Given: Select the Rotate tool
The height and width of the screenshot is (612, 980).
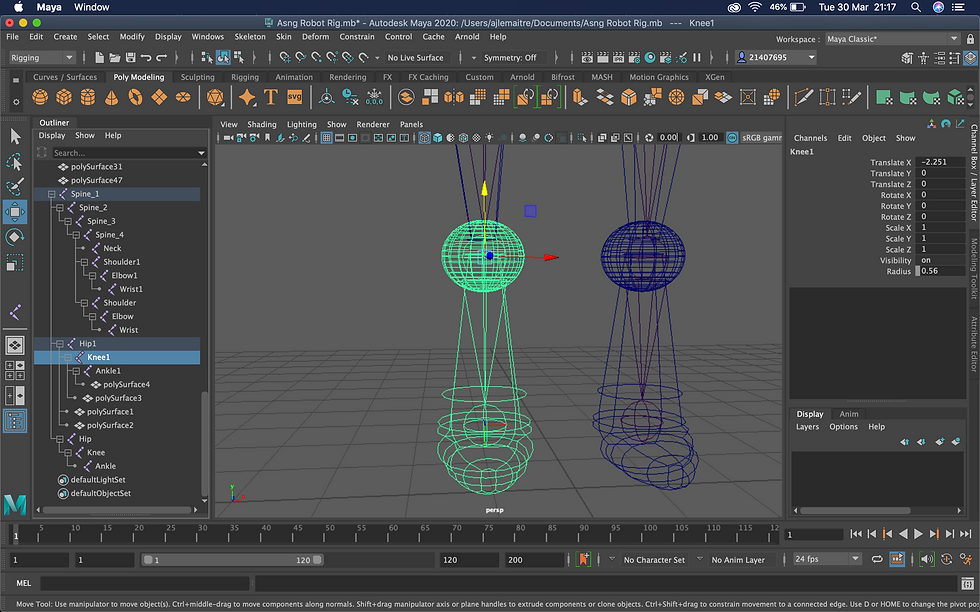Looking at the screenshot, I should pos(15,237).
